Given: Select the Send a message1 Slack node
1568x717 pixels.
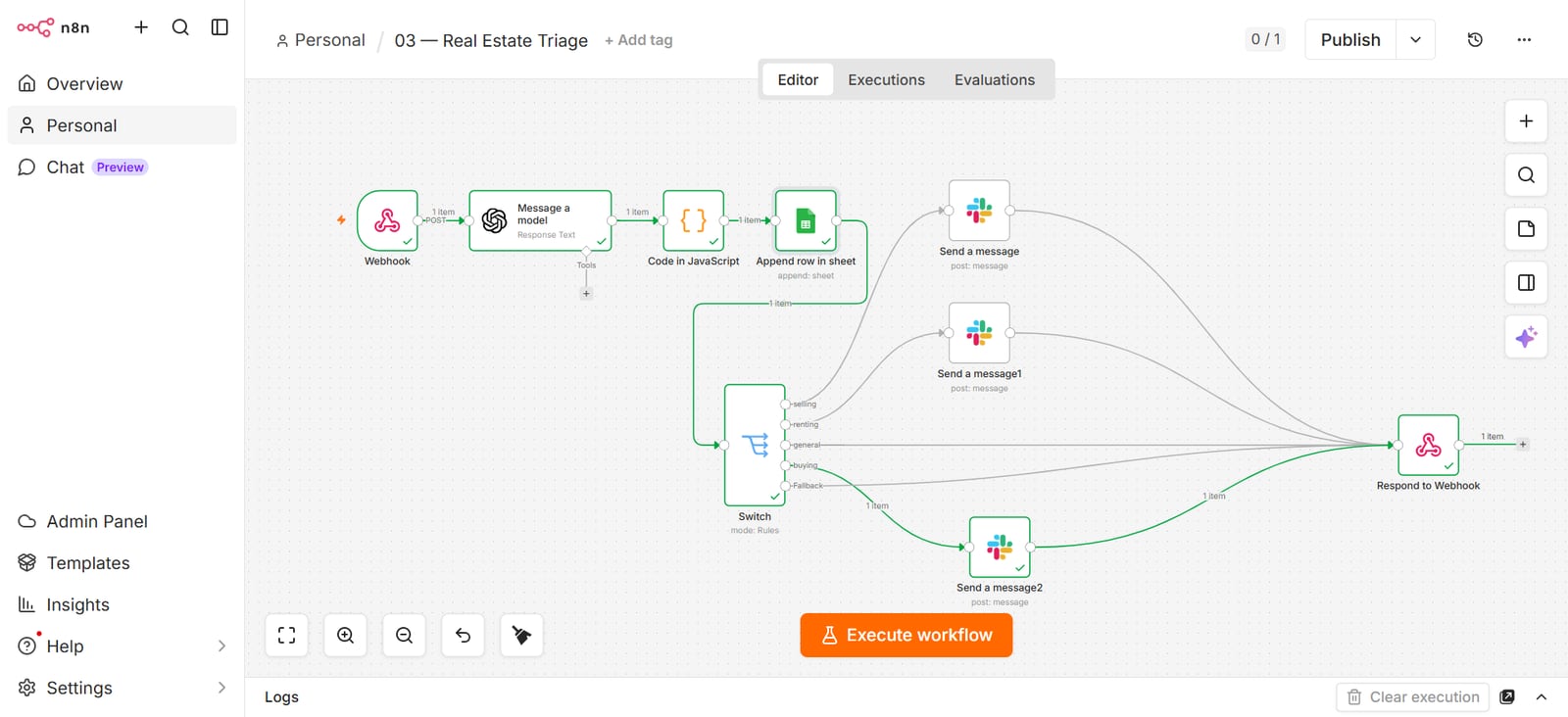Looking at the screenshot, I should pyautogui.click(x=979, y=333).
